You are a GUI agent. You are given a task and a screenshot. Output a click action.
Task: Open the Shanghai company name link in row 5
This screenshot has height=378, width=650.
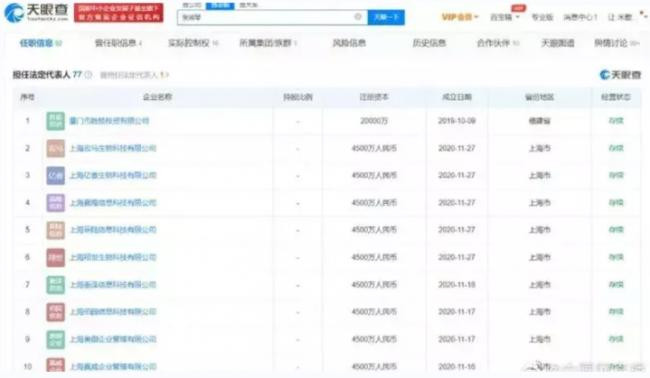[x=113, y=230]
